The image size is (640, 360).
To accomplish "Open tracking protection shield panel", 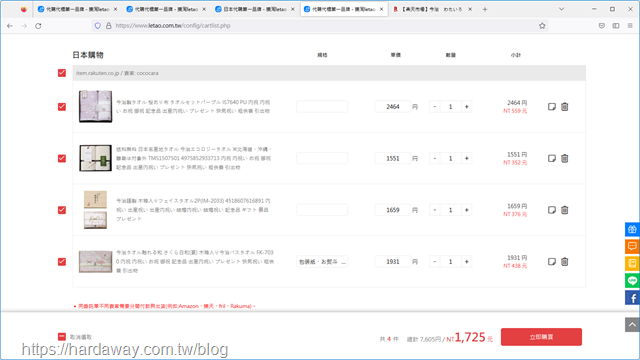I will click(98, 26).
